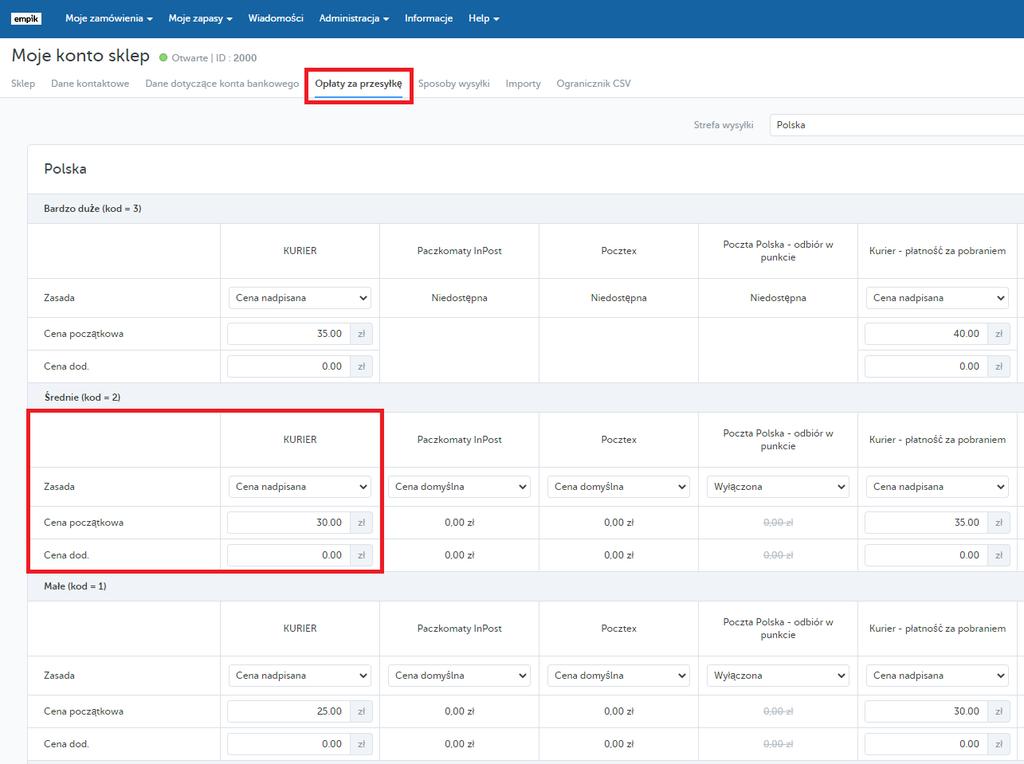Open Paczkomaty InPost Zasada dropdown for Małe
Screen dimensions: 1024x764
pos(459,675)
